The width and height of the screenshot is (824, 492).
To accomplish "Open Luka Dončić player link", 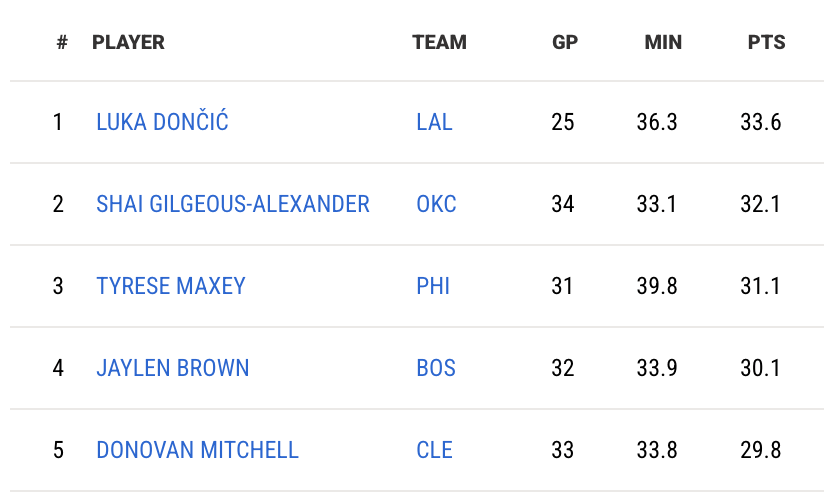I will click(162, 122).
